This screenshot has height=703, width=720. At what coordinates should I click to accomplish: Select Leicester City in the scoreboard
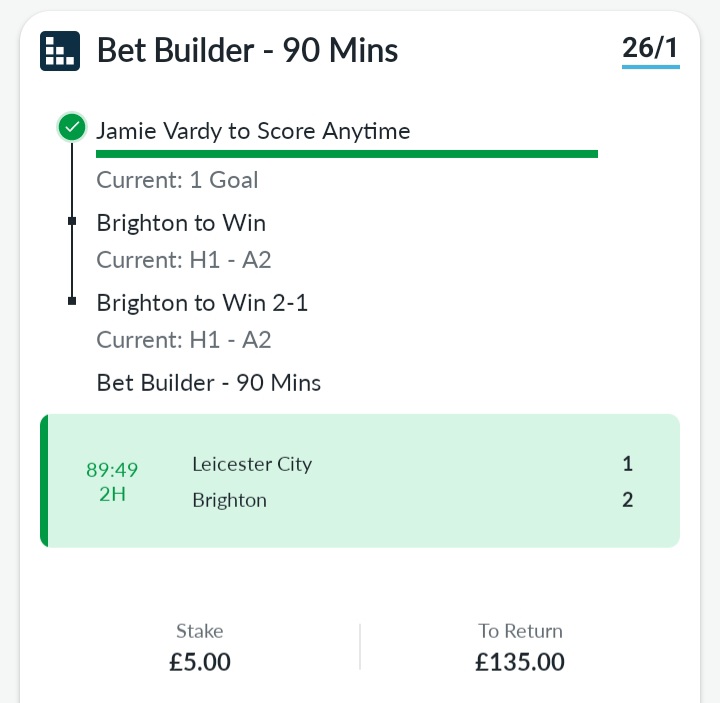click(x=252, y=464)
